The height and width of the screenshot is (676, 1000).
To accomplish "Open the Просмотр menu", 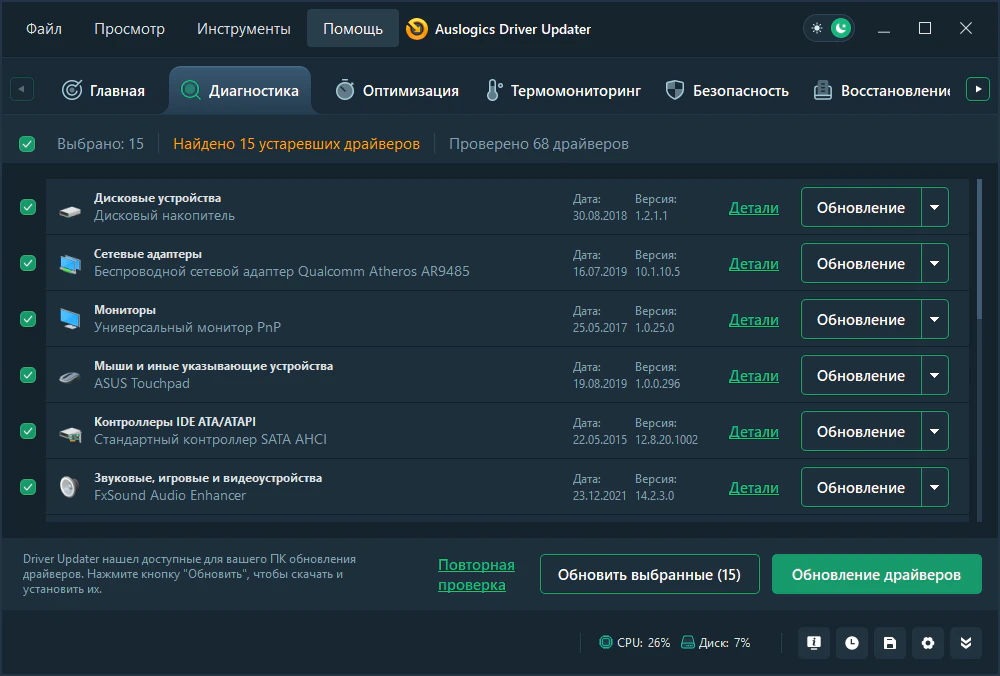I will click(129, 29).
